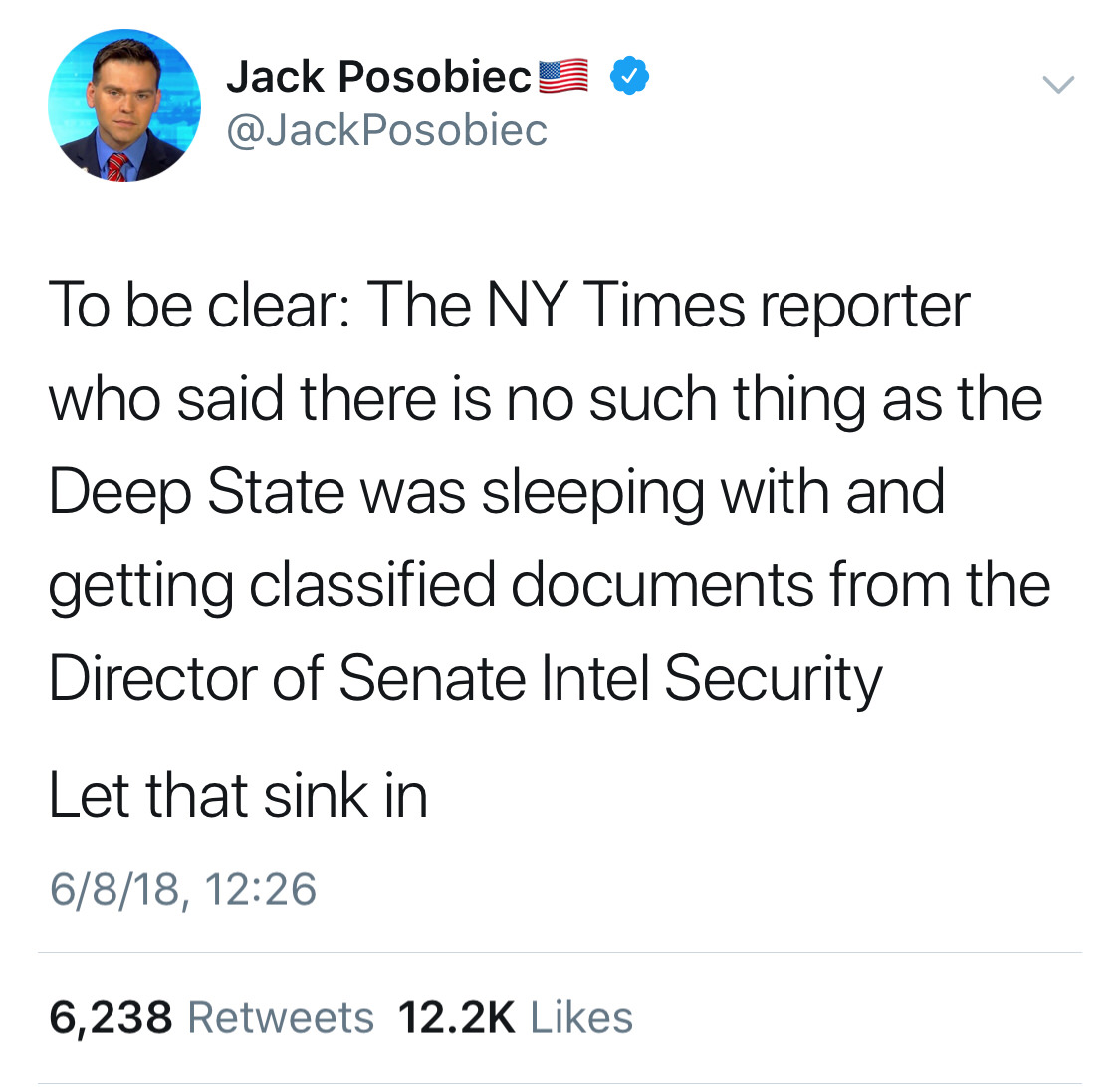The width and height of the screenshot is (1120, 1087).
Task: Click the 'Likes' label
Action: click(581, 1017)
